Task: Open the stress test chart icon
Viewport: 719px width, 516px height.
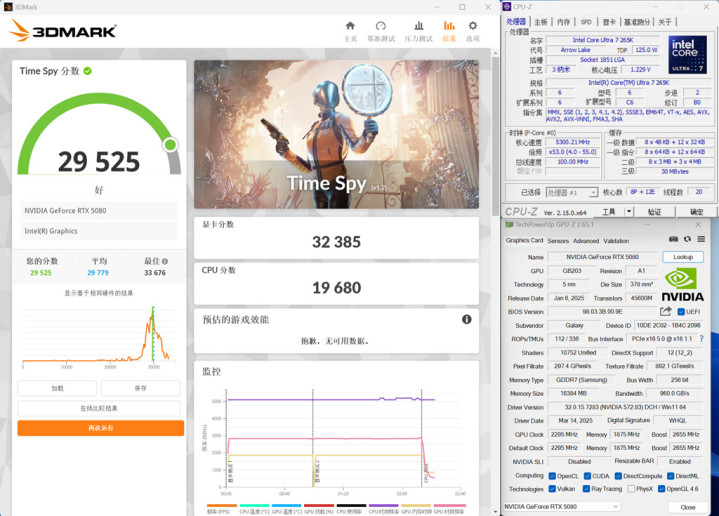Action: [419, 26]
